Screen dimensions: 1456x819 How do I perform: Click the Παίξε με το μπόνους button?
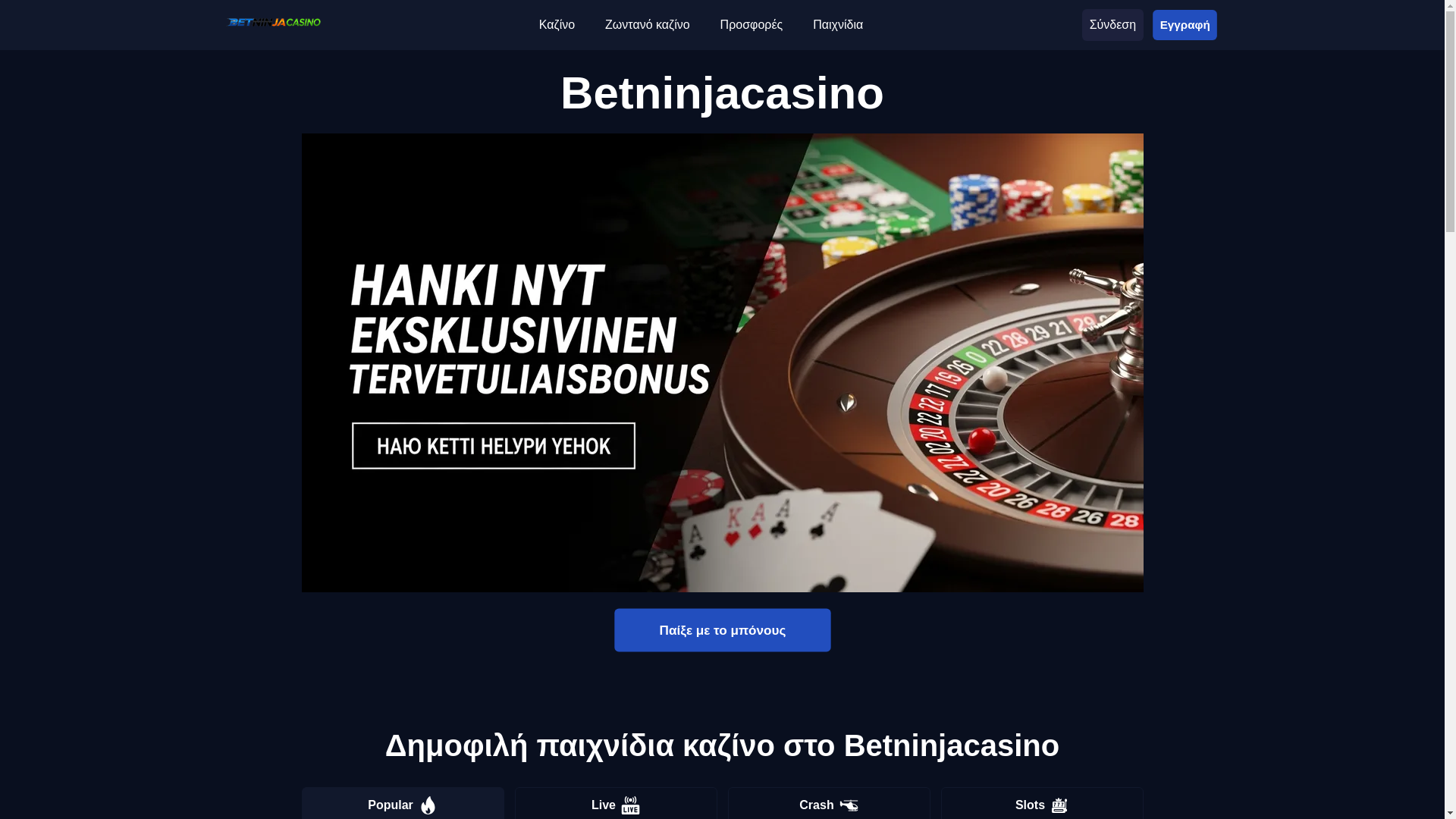tap(723, 630)
